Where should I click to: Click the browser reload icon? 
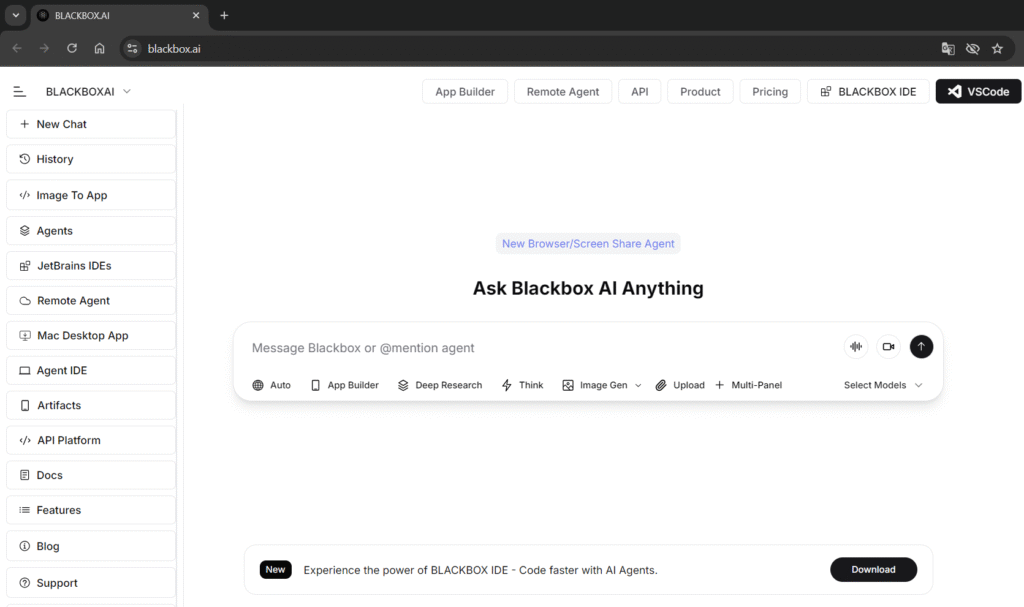[x=72, y=48]
